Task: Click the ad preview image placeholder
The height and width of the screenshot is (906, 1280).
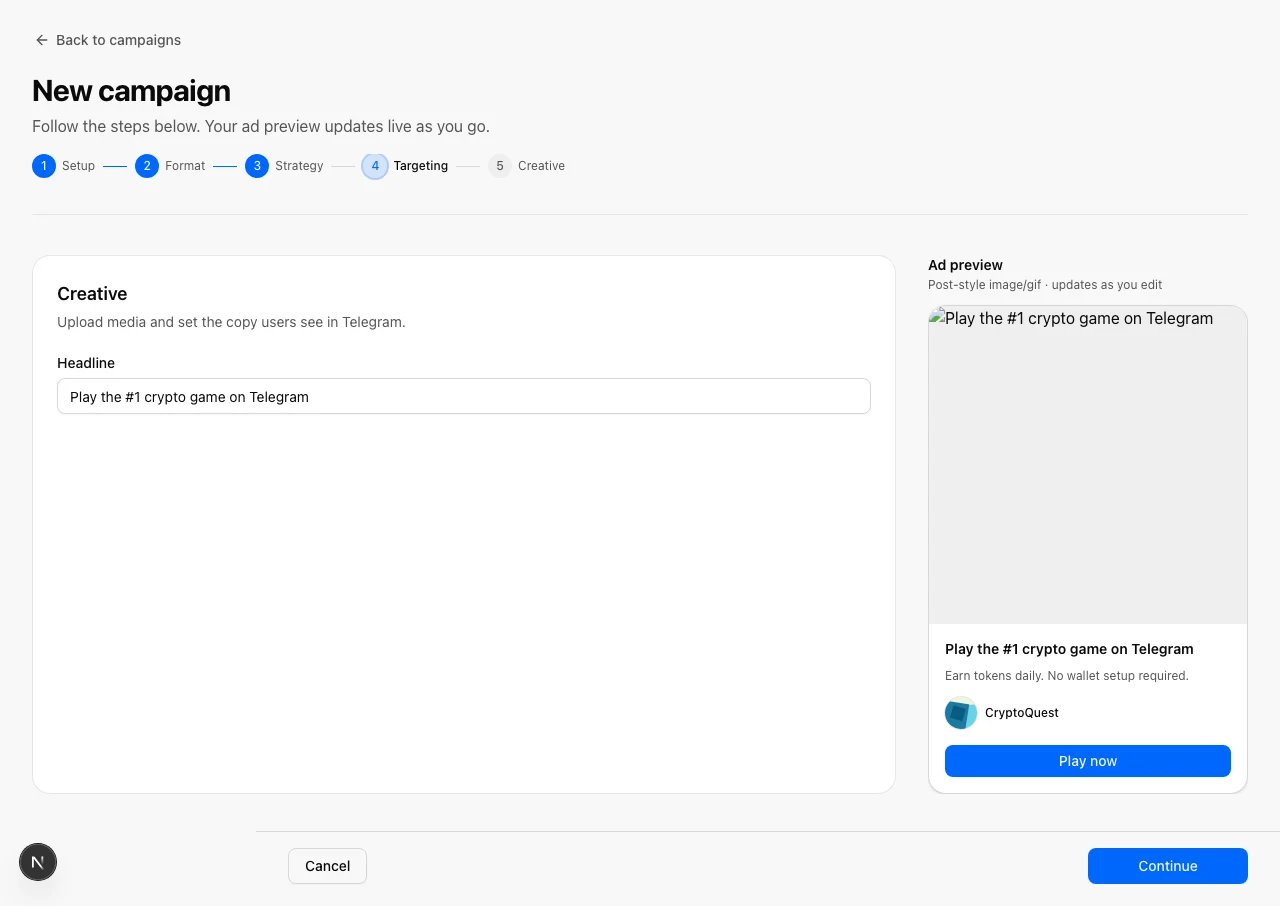Action: [1088, 465]
